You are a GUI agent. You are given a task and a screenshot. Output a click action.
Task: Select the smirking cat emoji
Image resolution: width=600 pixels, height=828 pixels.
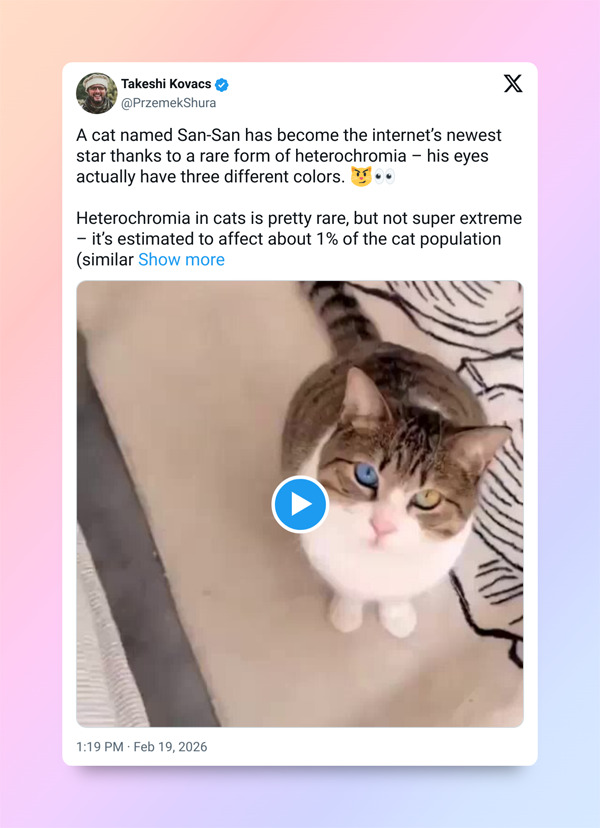[x=361, y=176]
